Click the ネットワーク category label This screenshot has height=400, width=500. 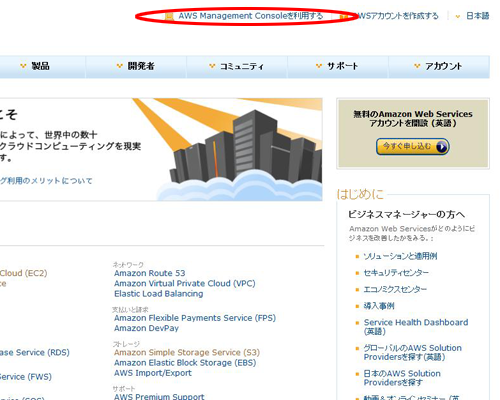[x=128, y=265]
